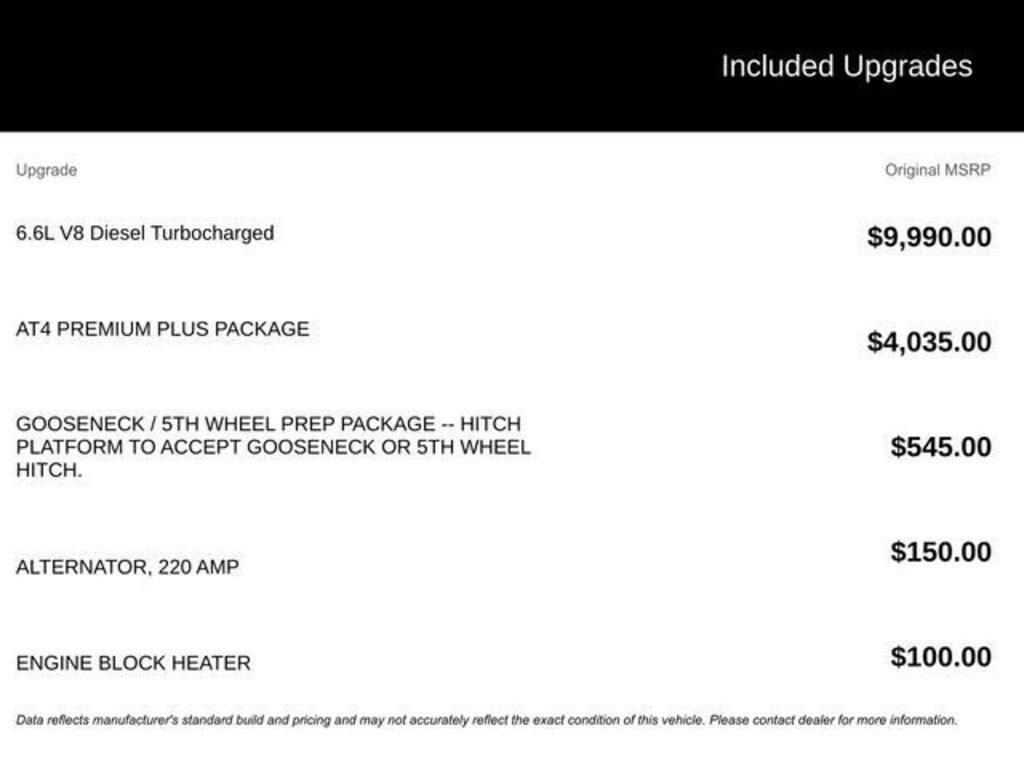
Task: Click the $100.00 price
Action: click(941, 657)
